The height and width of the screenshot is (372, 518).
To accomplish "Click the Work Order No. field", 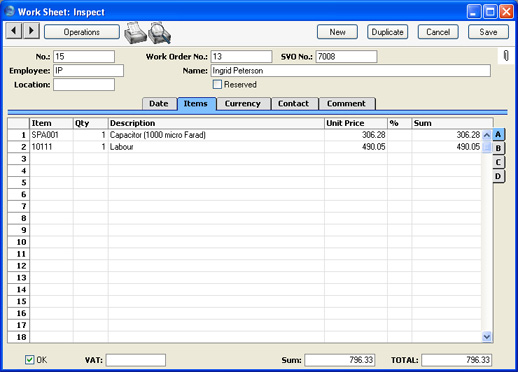I will [241, 56].
